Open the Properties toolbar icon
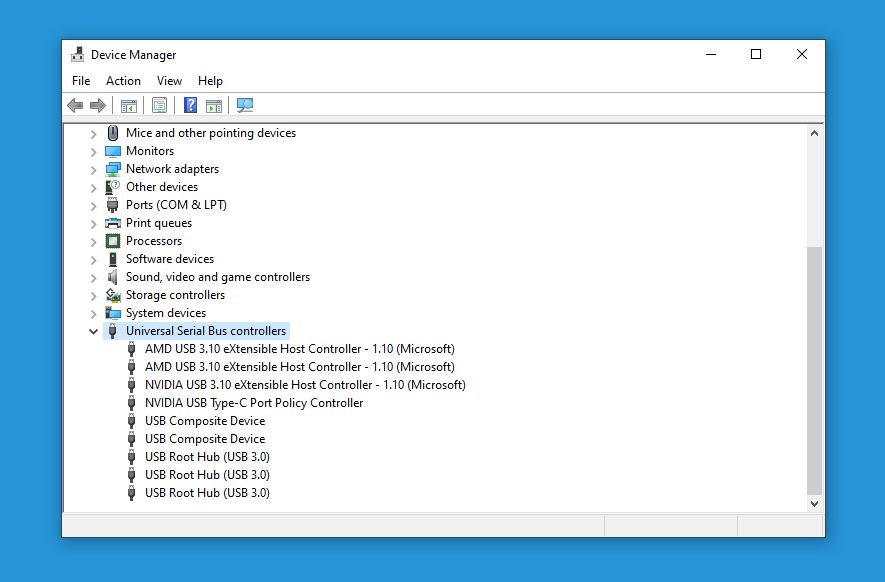 160,105
